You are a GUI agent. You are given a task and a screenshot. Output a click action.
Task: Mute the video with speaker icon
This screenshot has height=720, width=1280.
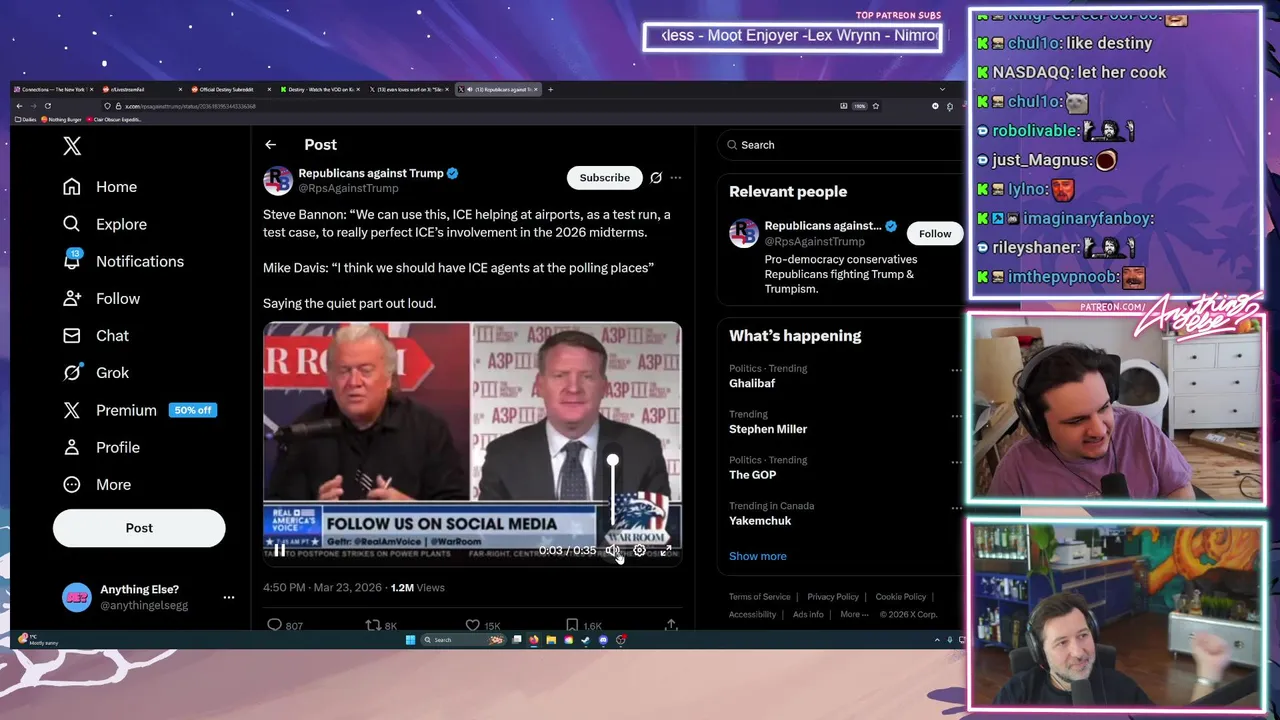pos(612,550)
